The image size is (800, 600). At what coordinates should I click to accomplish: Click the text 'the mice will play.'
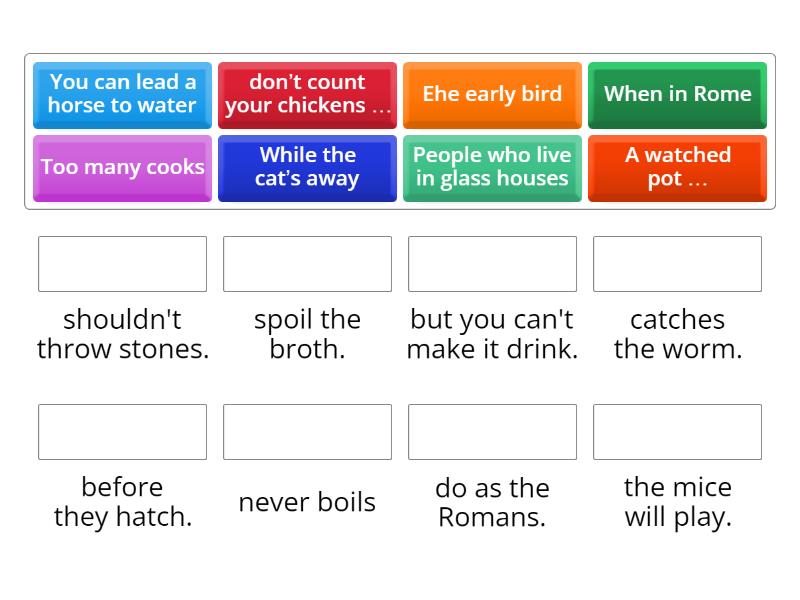click(x=677, y=502)
